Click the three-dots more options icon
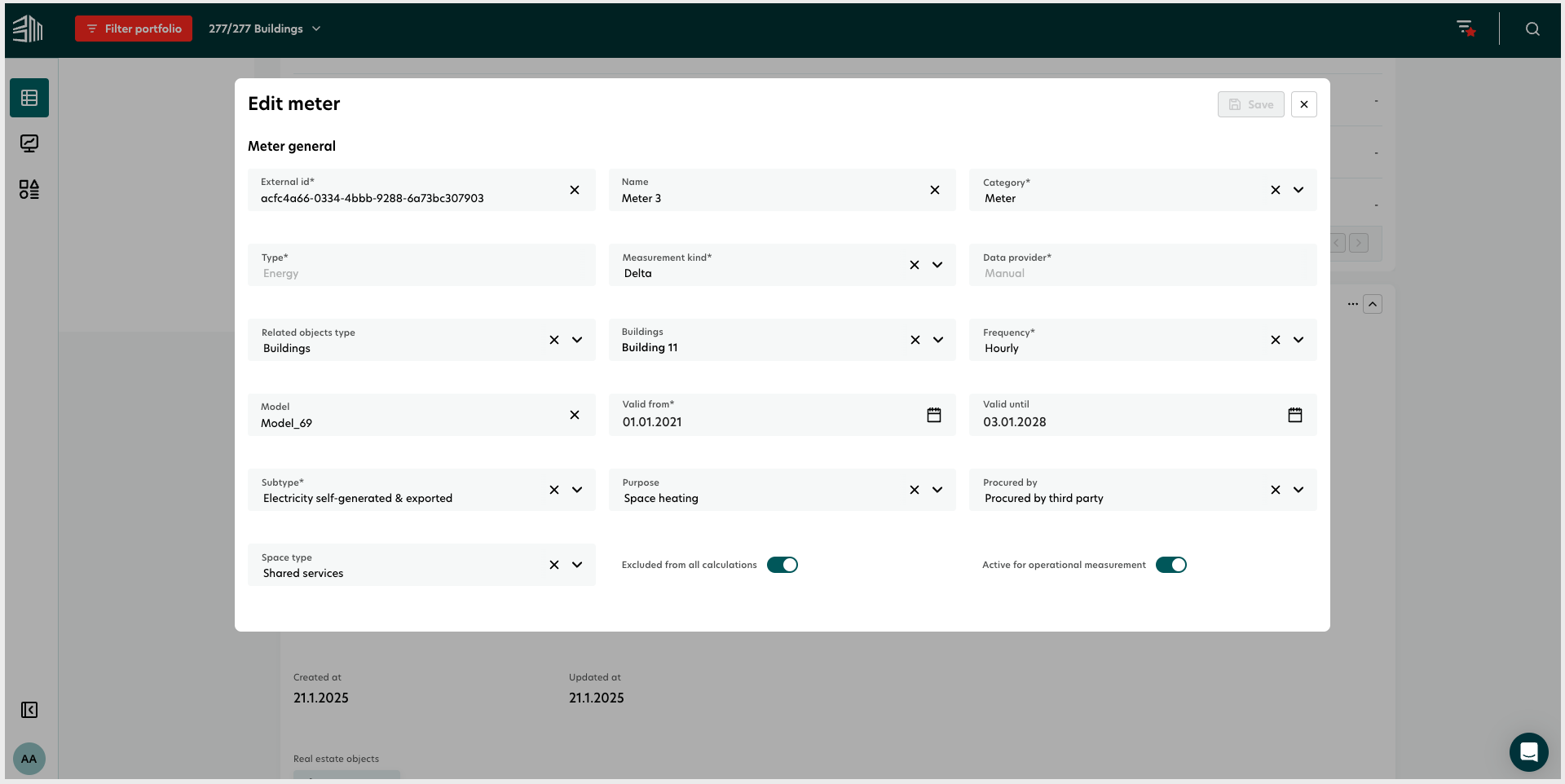 1353,304
